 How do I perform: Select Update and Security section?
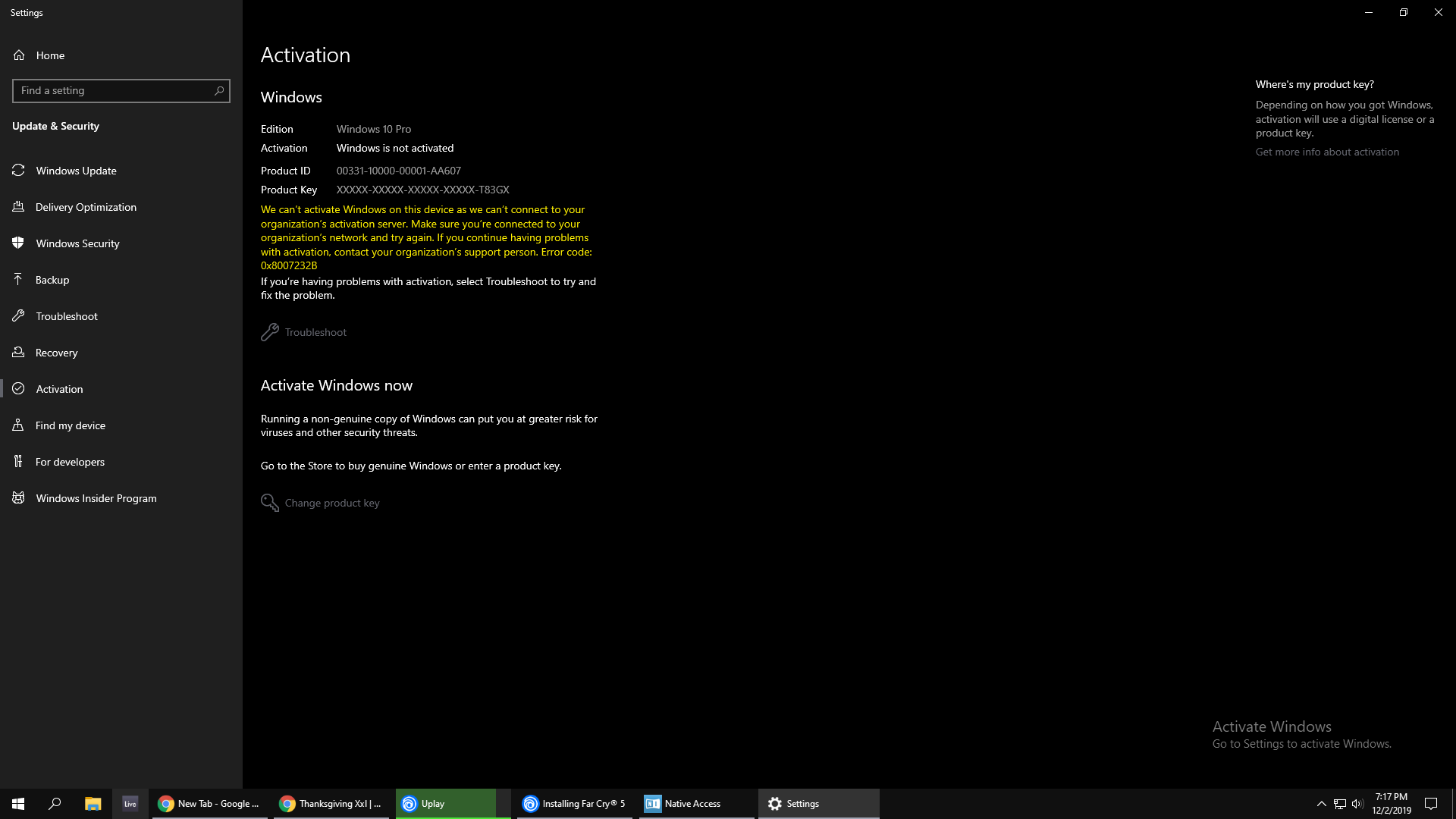pos(55,125)
